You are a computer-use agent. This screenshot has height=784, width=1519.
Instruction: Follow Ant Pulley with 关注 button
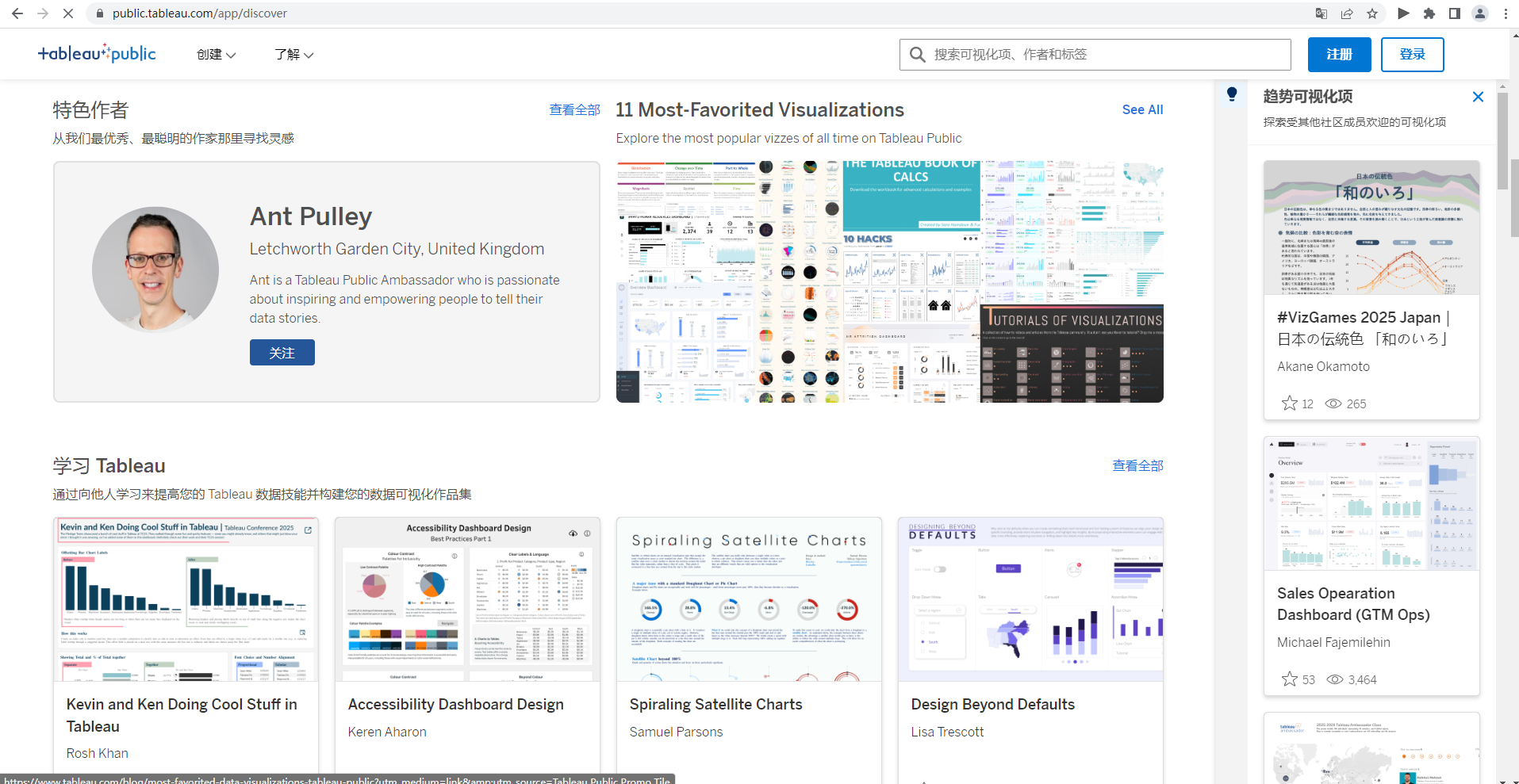coord(282,353)
